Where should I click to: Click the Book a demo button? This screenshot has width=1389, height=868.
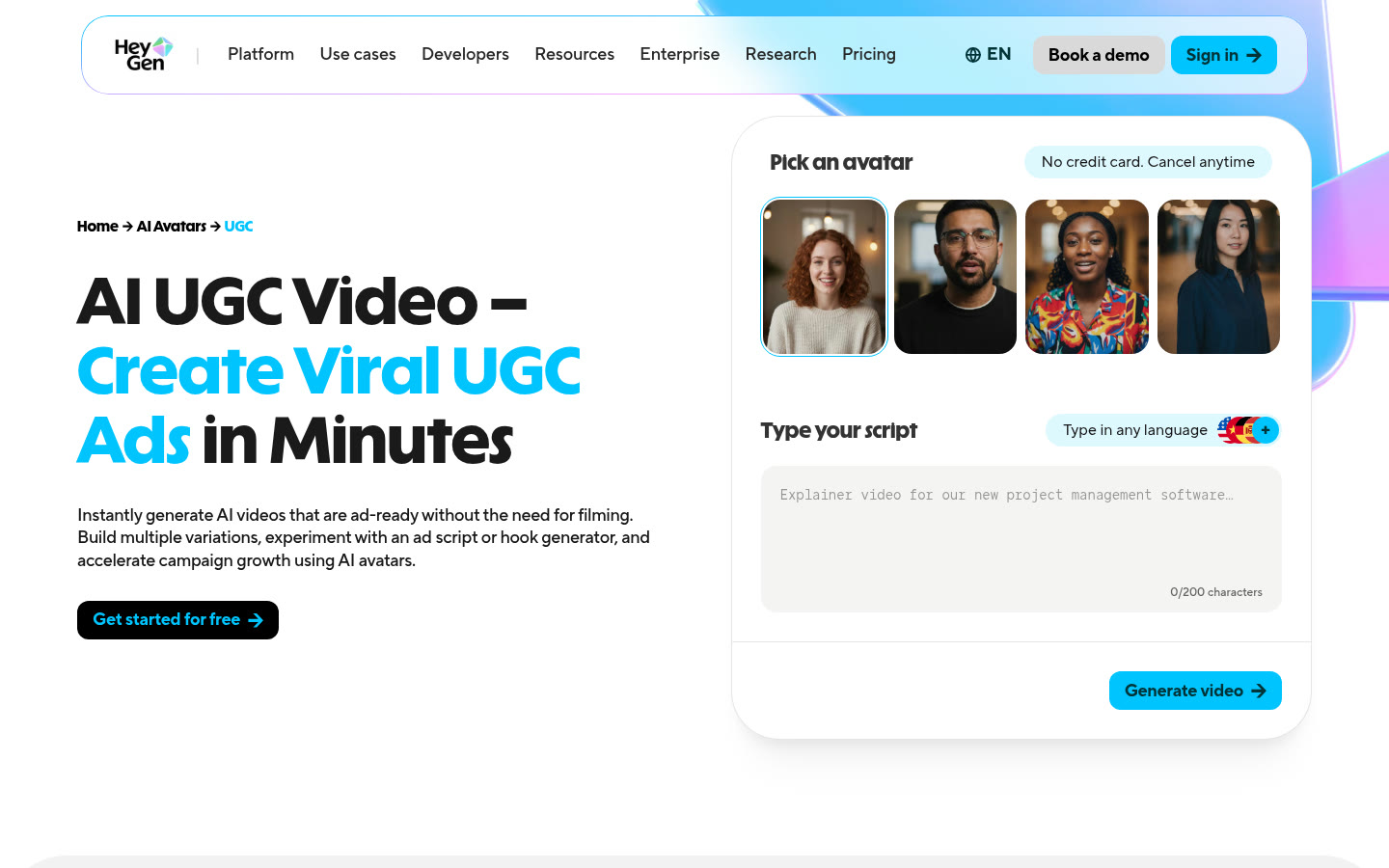click(x=1099, y=55)
